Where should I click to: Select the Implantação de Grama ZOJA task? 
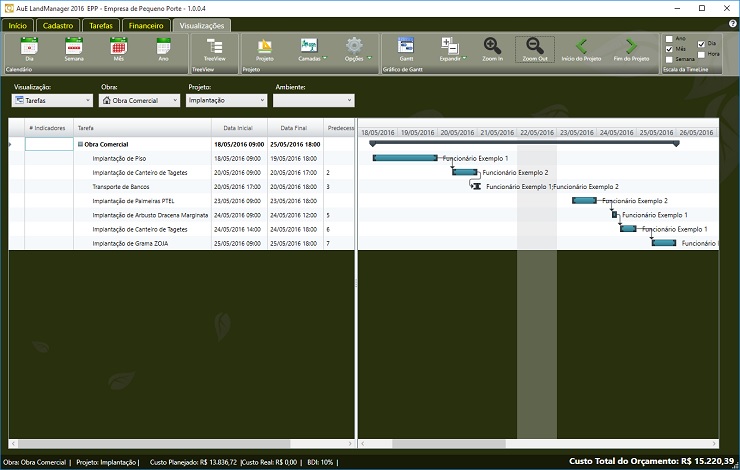(130, 243)
